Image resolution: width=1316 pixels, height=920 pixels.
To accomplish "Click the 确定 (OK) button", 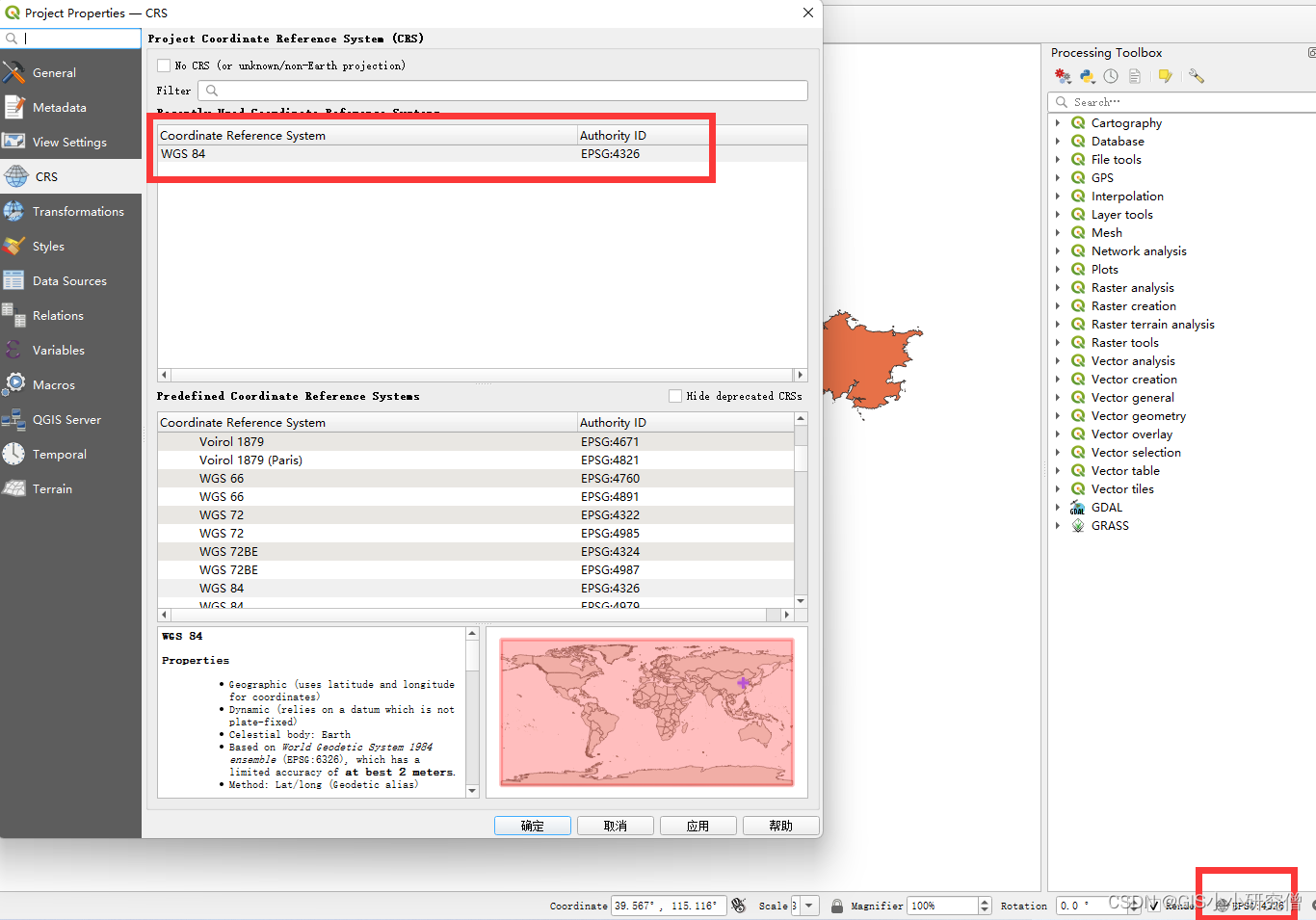I will (533, 826).
